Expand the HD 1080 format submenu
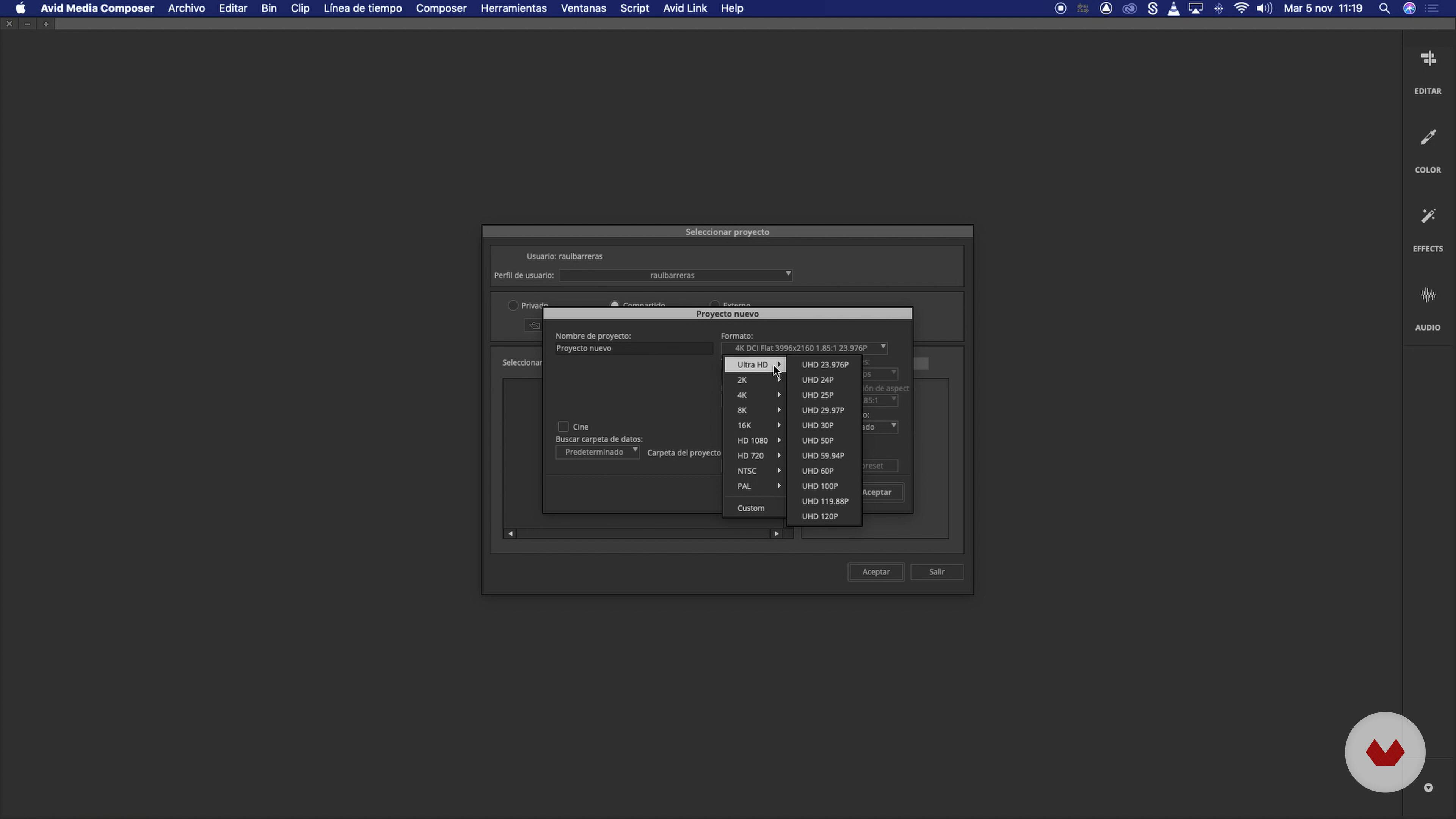This screenshot has height=819, width=1456. point(755,441)
